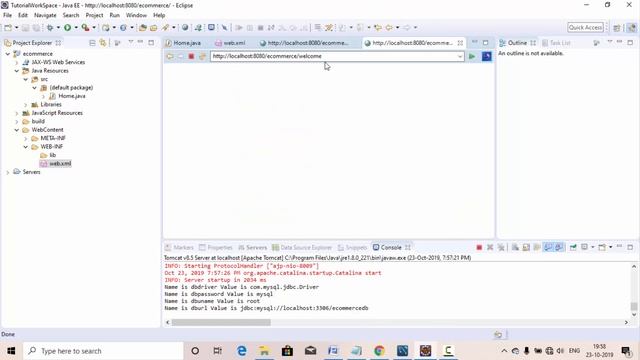Click Remove Launch icon in Console toolbar
640x360 pixels.
[x=490, y=247]
